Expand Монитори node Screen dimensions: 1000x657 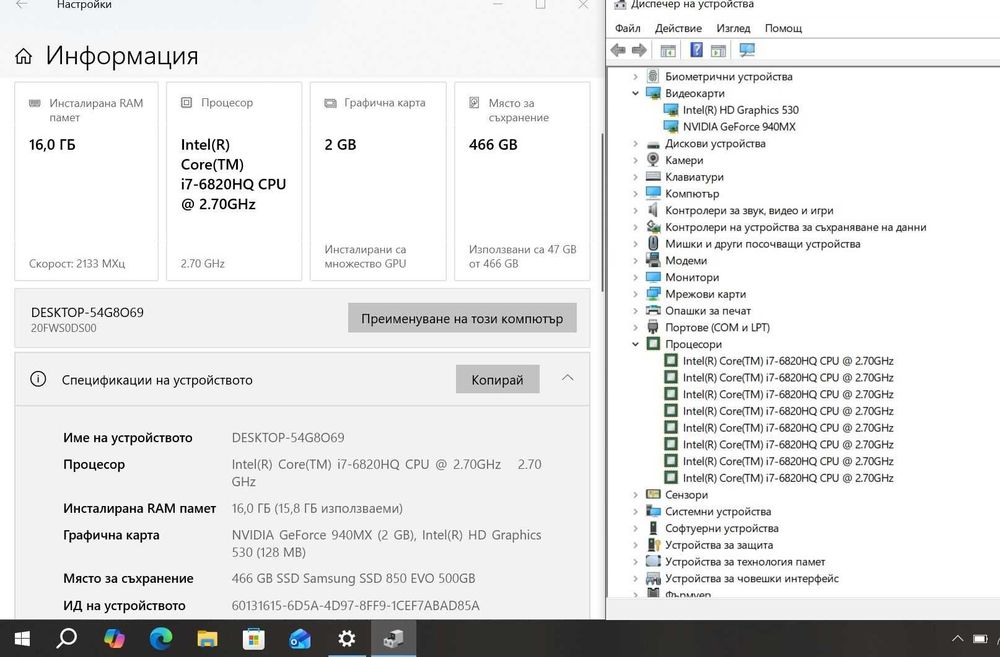(x=635, y=277)
